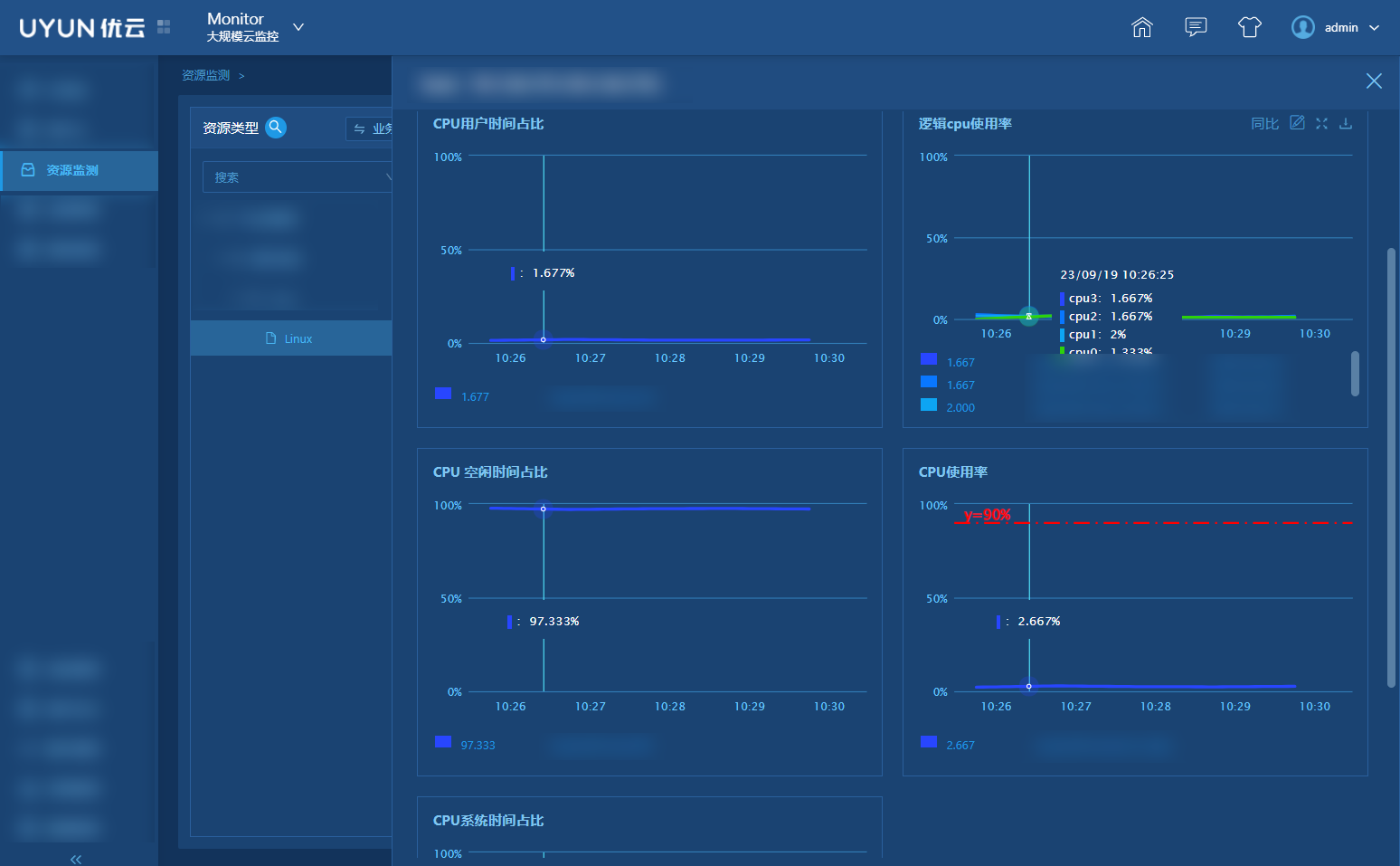Click the y=90% threshold line label
This screenshot has width=1400, height=866.
[x=988, y=515]
